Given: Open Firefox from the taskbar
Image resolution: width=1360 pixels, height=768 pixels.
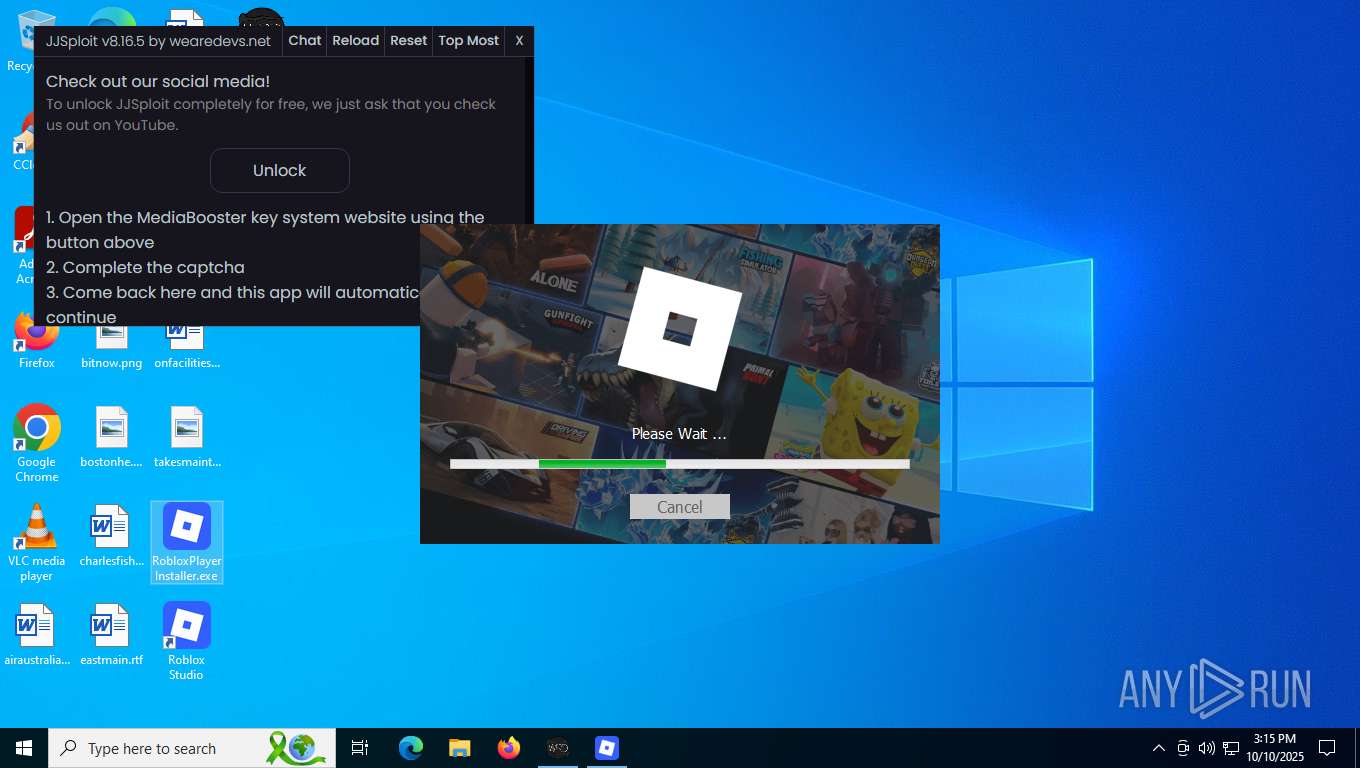Looking at the screenshot, I should point(509,748).
